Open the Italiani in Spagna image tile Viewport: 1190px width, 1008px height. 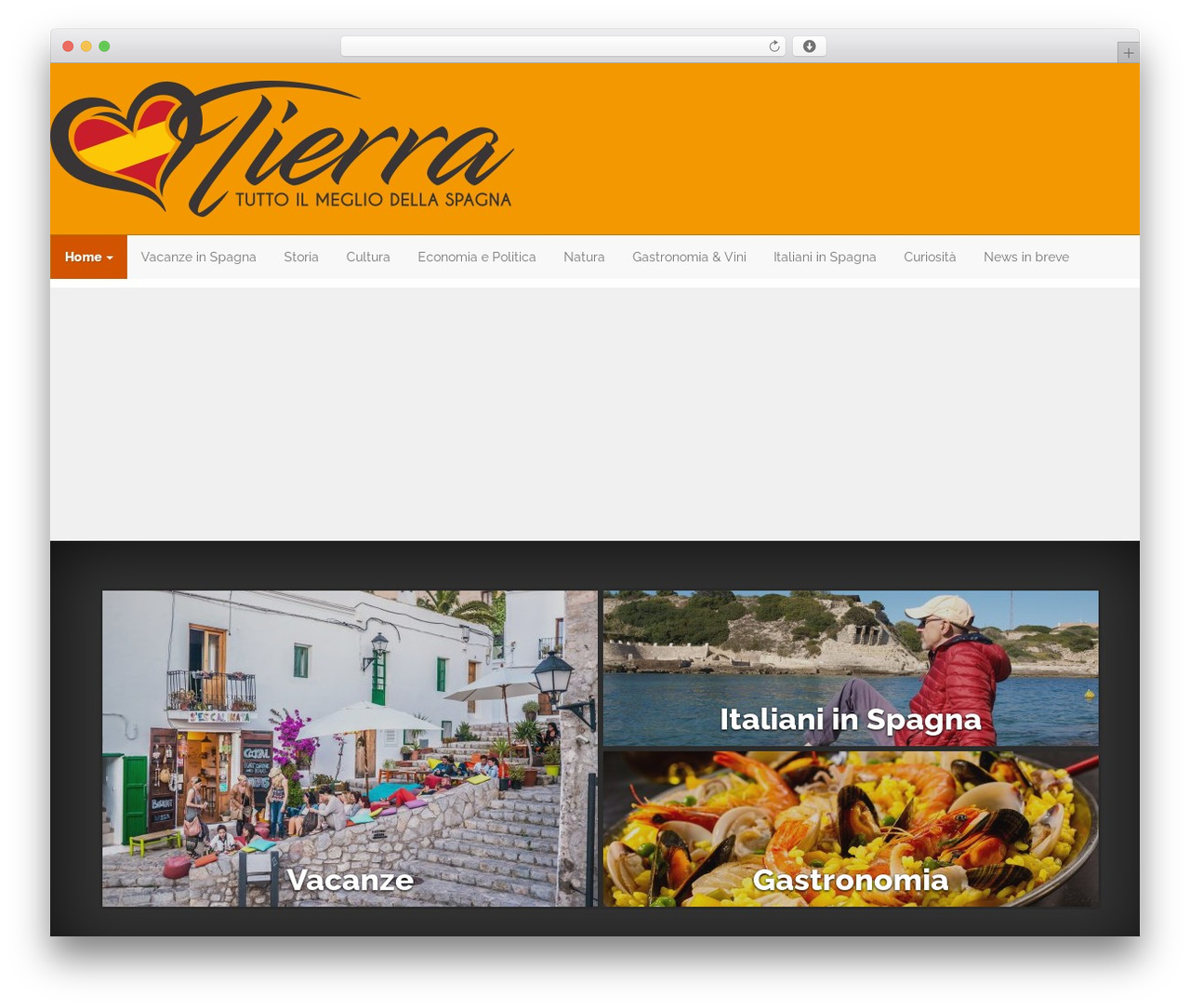coord(851,668)
